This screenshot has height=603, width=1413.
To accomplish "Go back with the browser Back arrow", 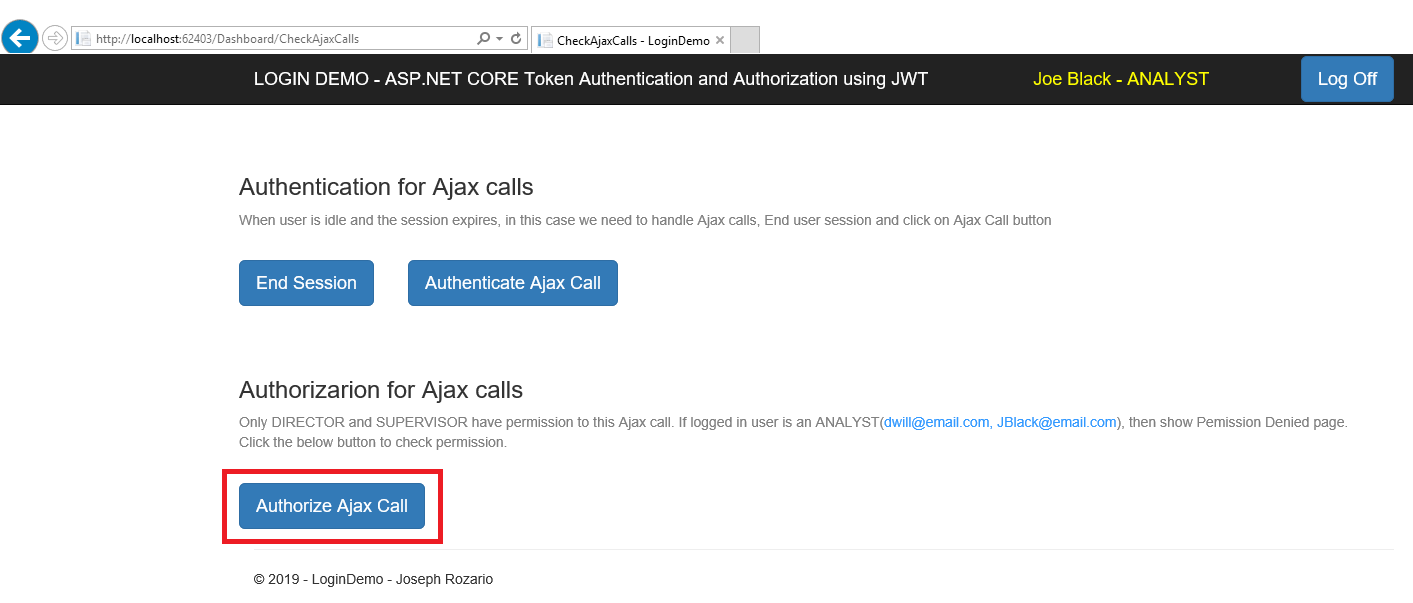I will (x=20, y=38).
